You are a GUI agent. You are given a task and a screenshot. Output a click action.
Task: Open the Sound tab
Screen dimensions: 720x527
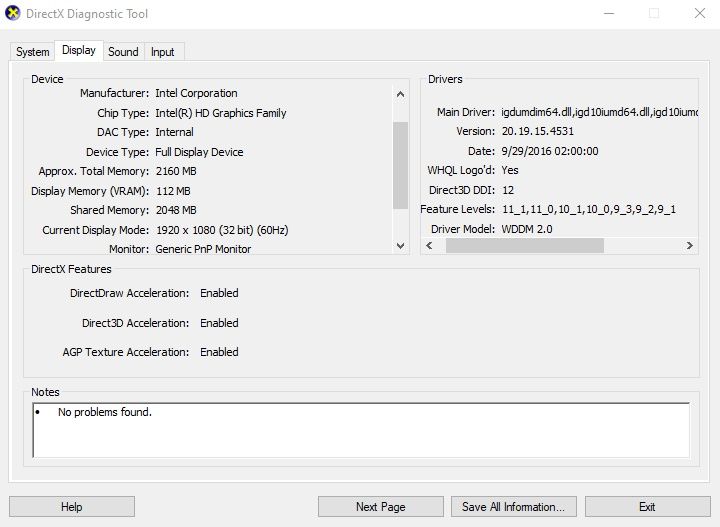124,52
